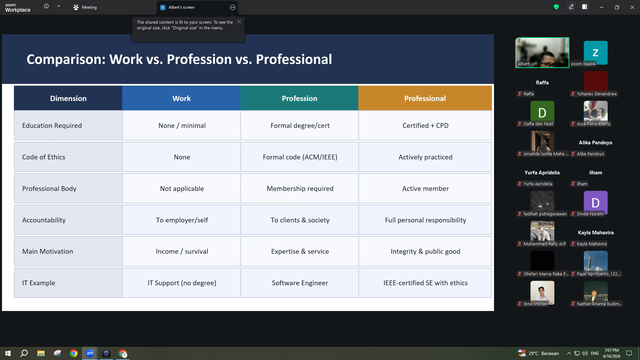Open the volume control in system tray

point(585,353)
